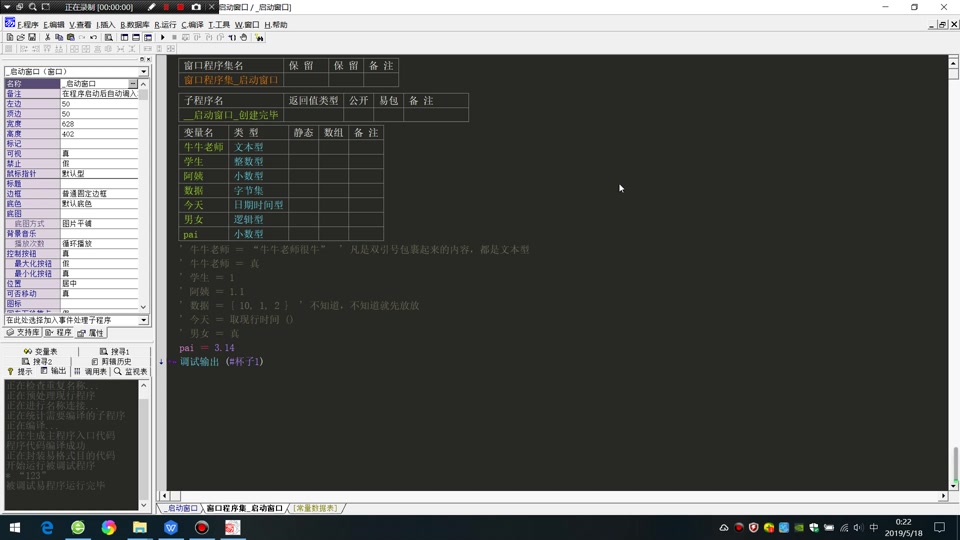
Task: Open the F.程序 menu
Action: [x=28, y=24]
